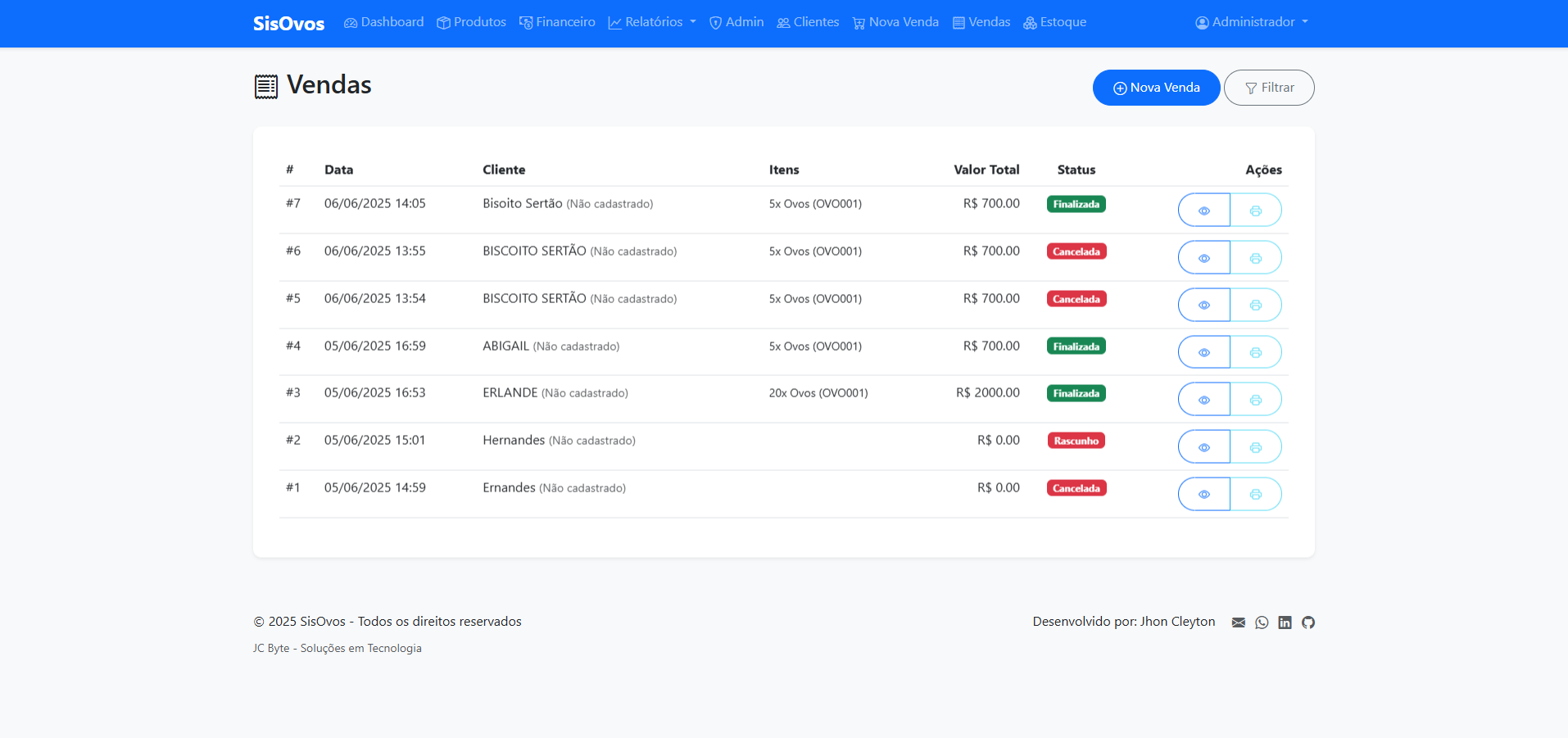
Task: Click the email icon in footer
Action: pos(1238,623)
